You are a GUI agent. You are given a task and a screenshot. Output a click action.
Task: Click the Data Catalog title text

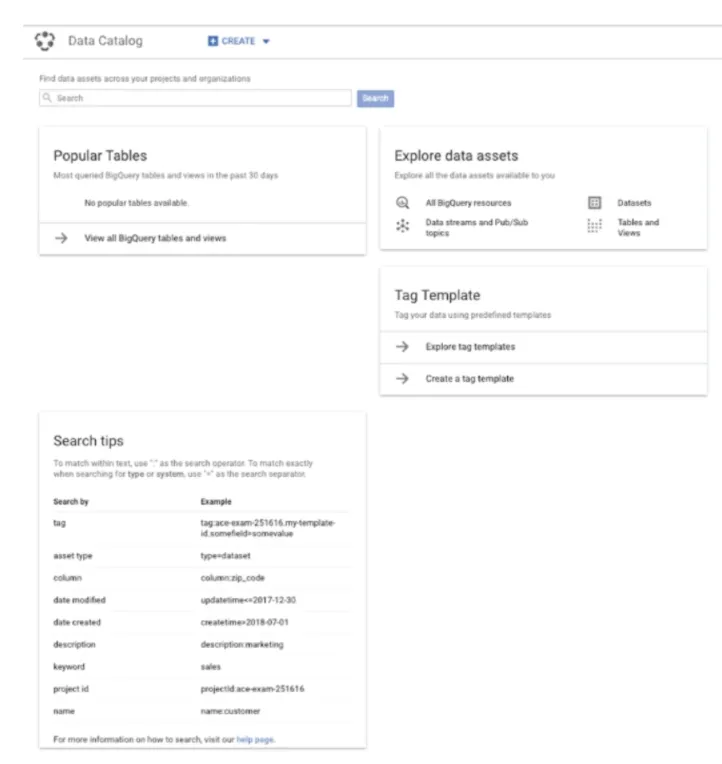click(105, 41)
